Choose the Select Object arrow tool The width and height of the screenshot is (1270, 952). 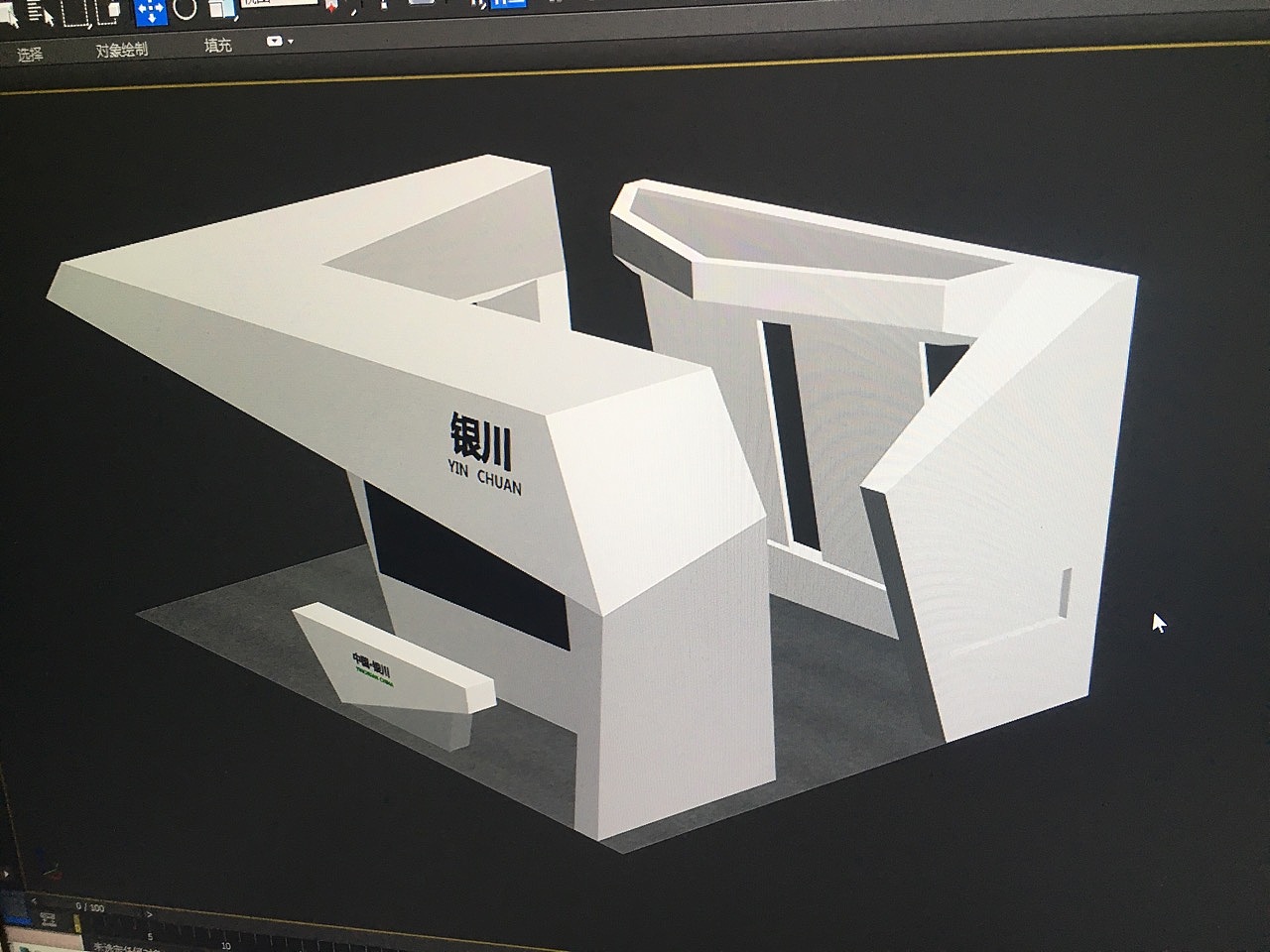pos(9,15)
